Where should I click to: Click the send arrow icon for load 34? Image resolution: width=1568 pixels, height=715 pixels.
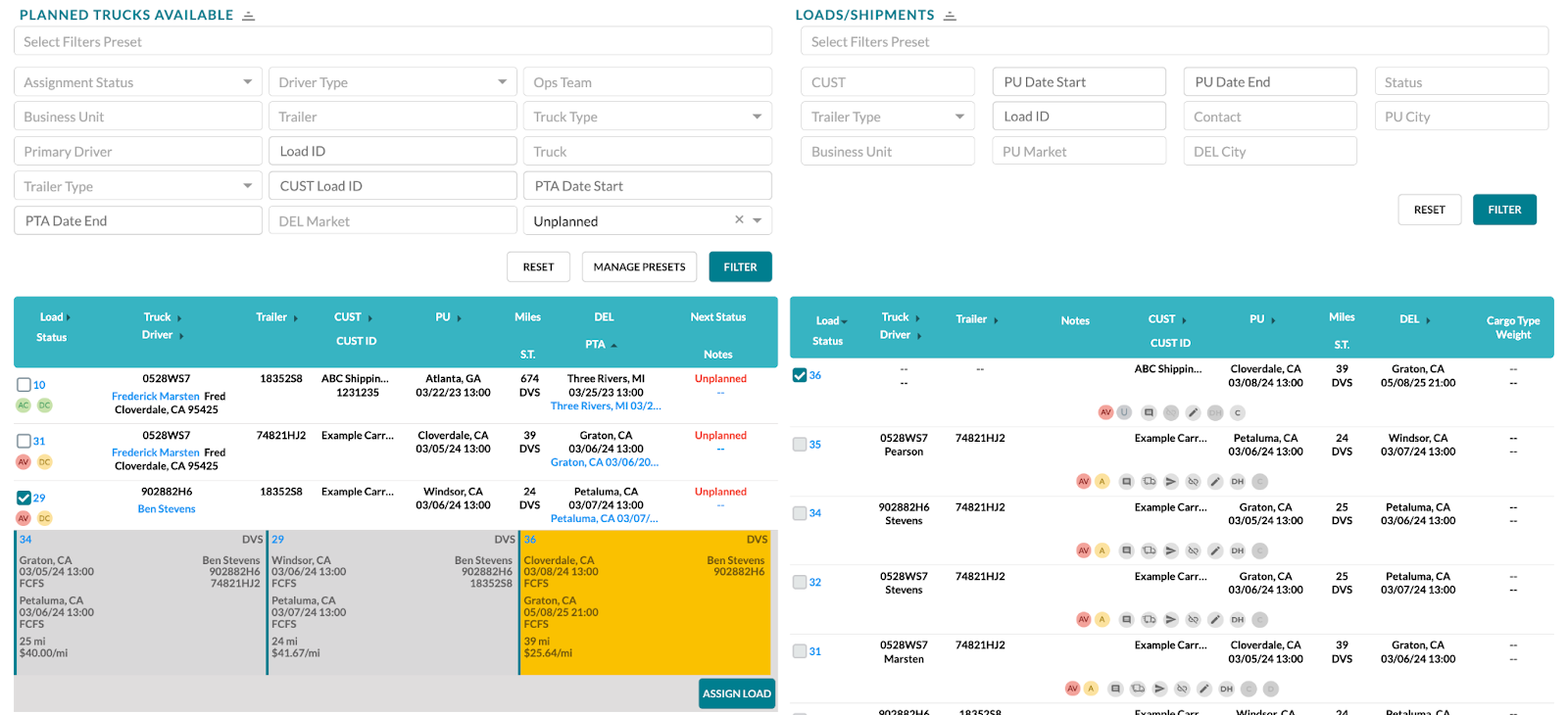(x=1170, y=550)
